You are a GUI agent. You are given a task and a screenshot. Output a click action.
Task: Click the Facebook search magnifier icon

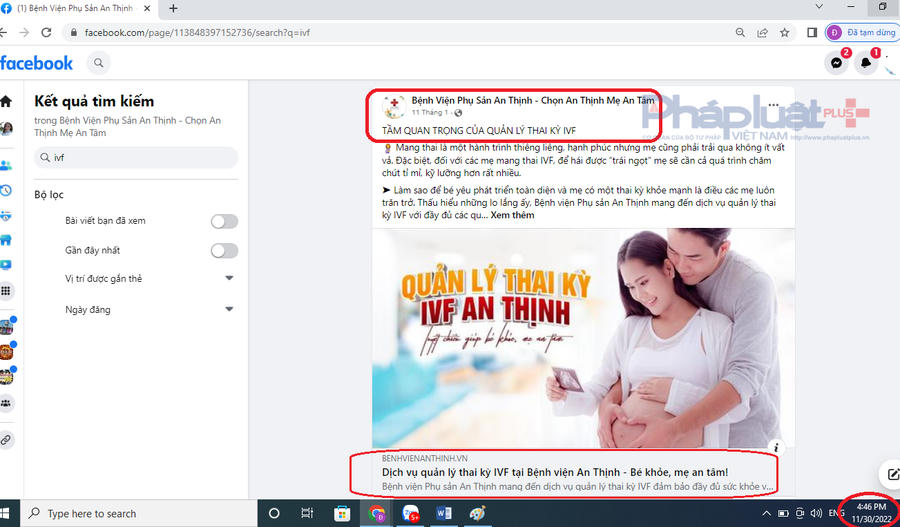tap(99, 63)
